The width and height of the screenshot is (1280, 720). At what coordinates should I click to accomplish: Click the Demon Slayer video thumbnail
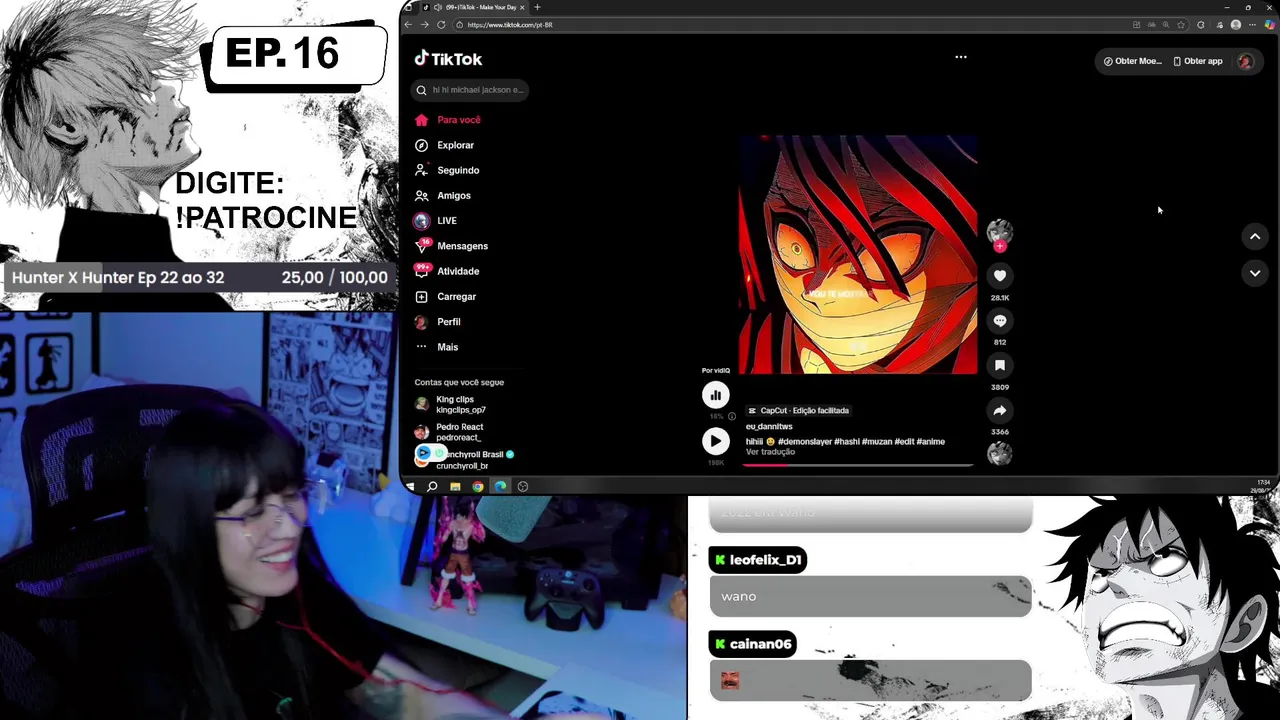click(x=858, y=254)
